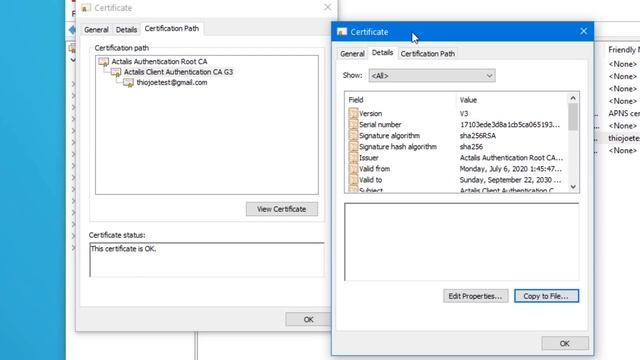Select Actalis Client Authentication CA G3 node
The height and width of the screenshot is (360, 640).
178,72
